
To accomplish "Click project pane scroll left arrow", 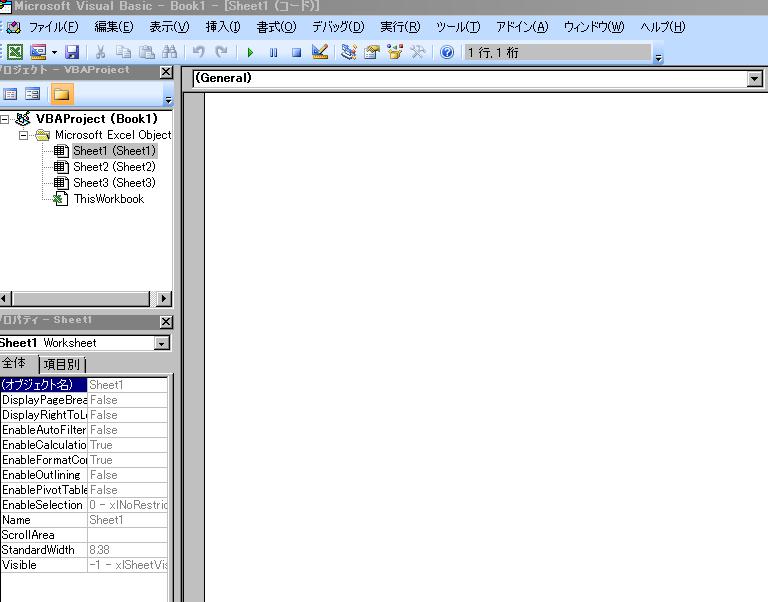I will [x=5, y=298].
